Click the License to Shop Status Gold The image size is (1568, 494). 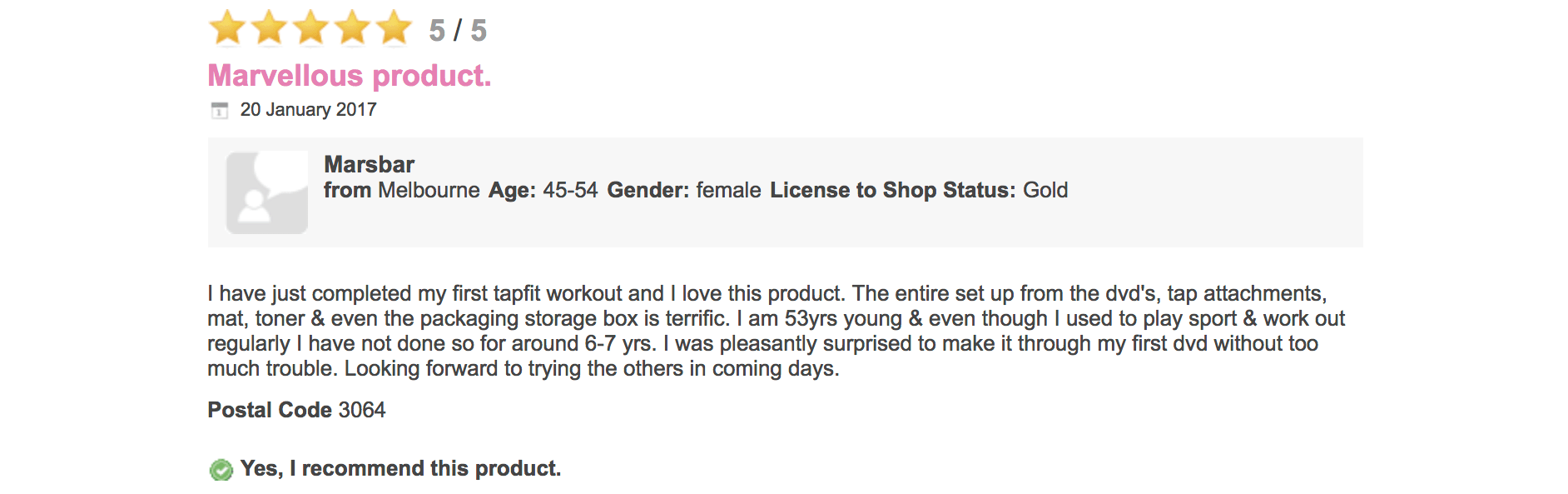919,190
